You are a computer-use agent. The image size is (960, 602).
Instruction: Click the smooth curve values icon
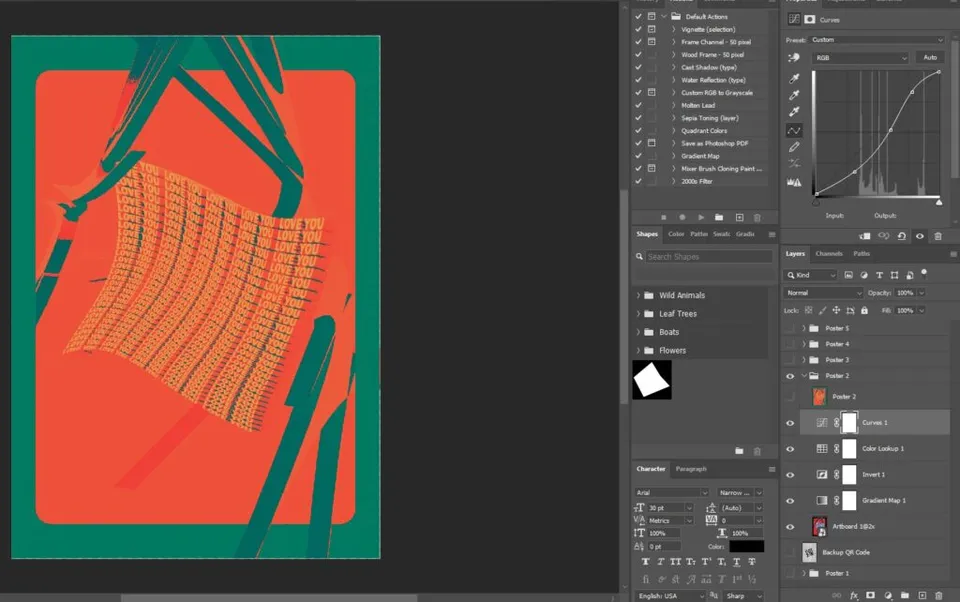tap(794, 164)
